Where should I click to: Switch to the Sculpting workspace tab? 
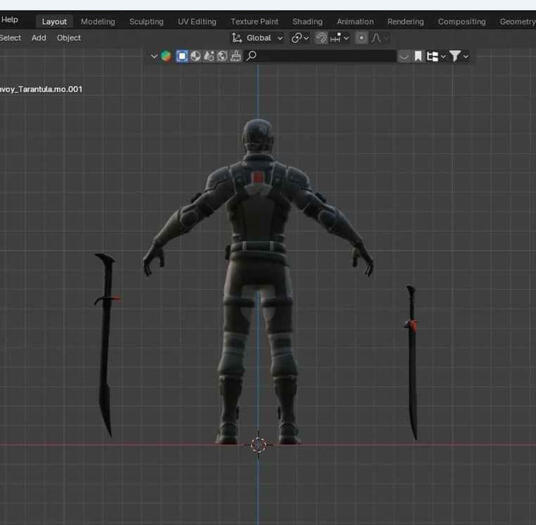(x=146, y=22)
